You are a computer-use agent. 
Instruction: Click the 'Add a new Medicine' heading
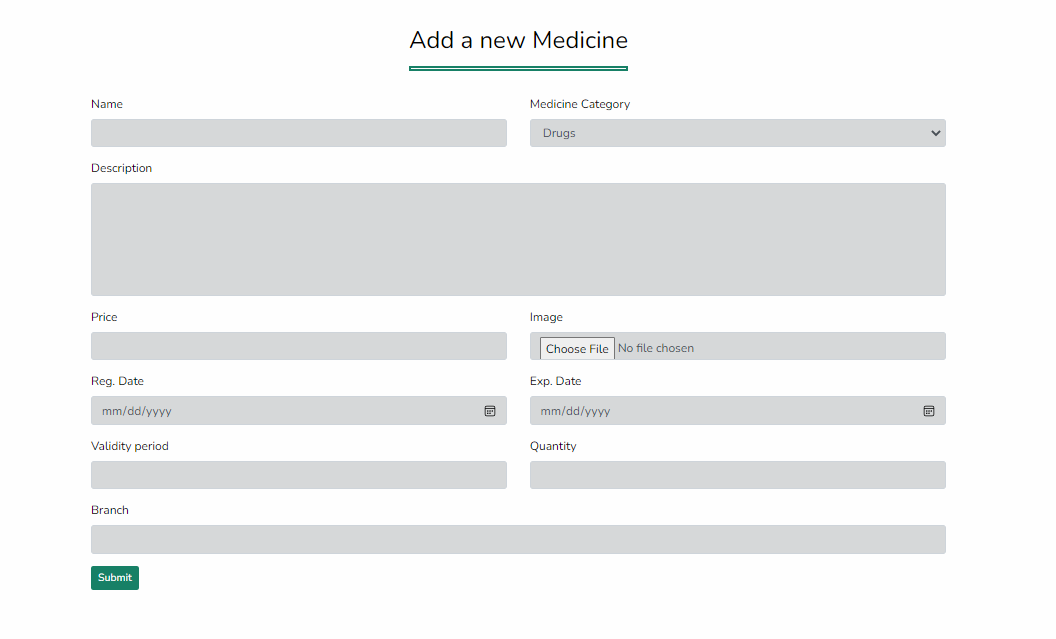[518, 40]
